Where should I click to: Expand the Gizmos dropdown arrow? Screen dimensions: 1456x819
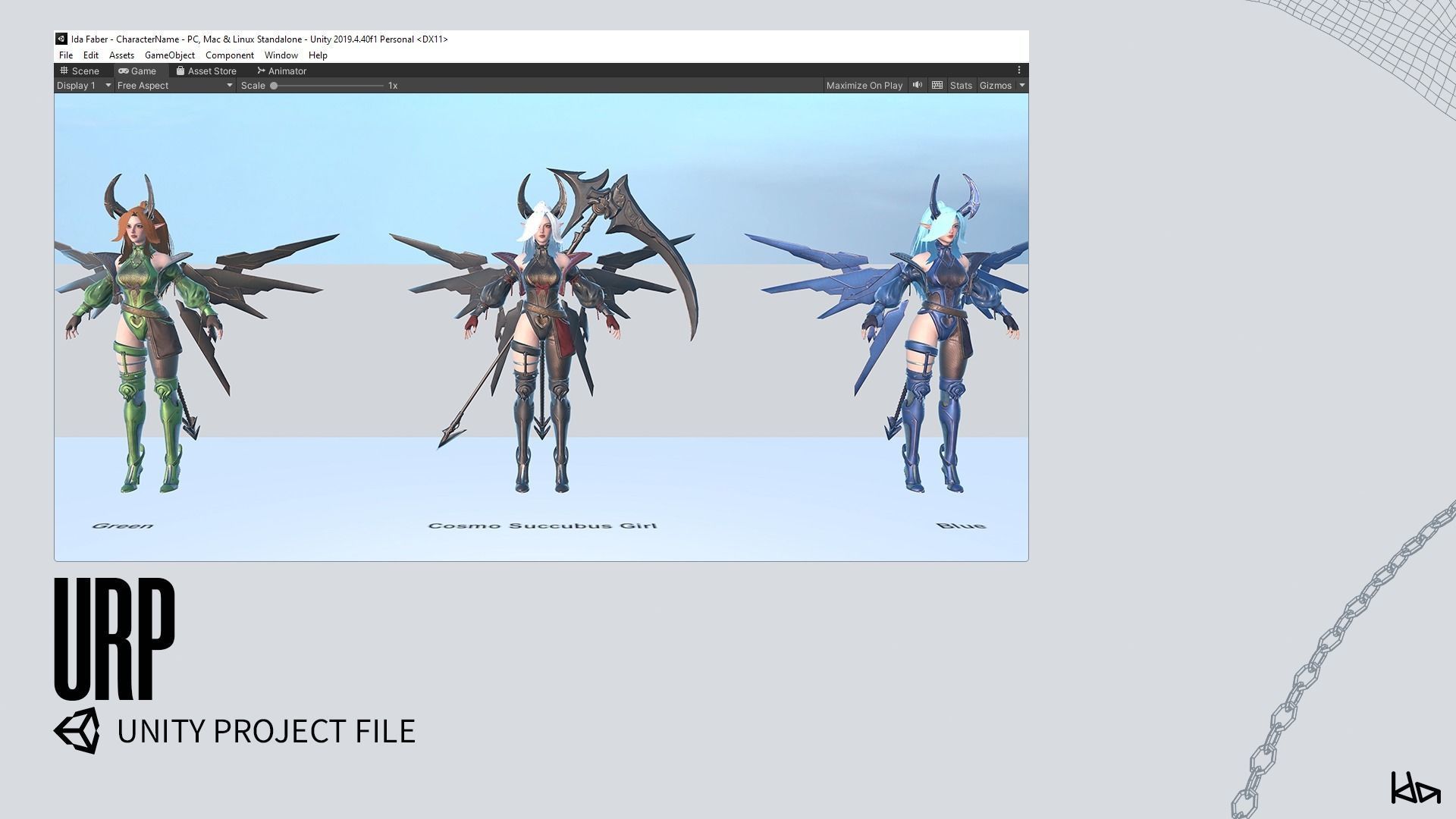(1022, 86)
